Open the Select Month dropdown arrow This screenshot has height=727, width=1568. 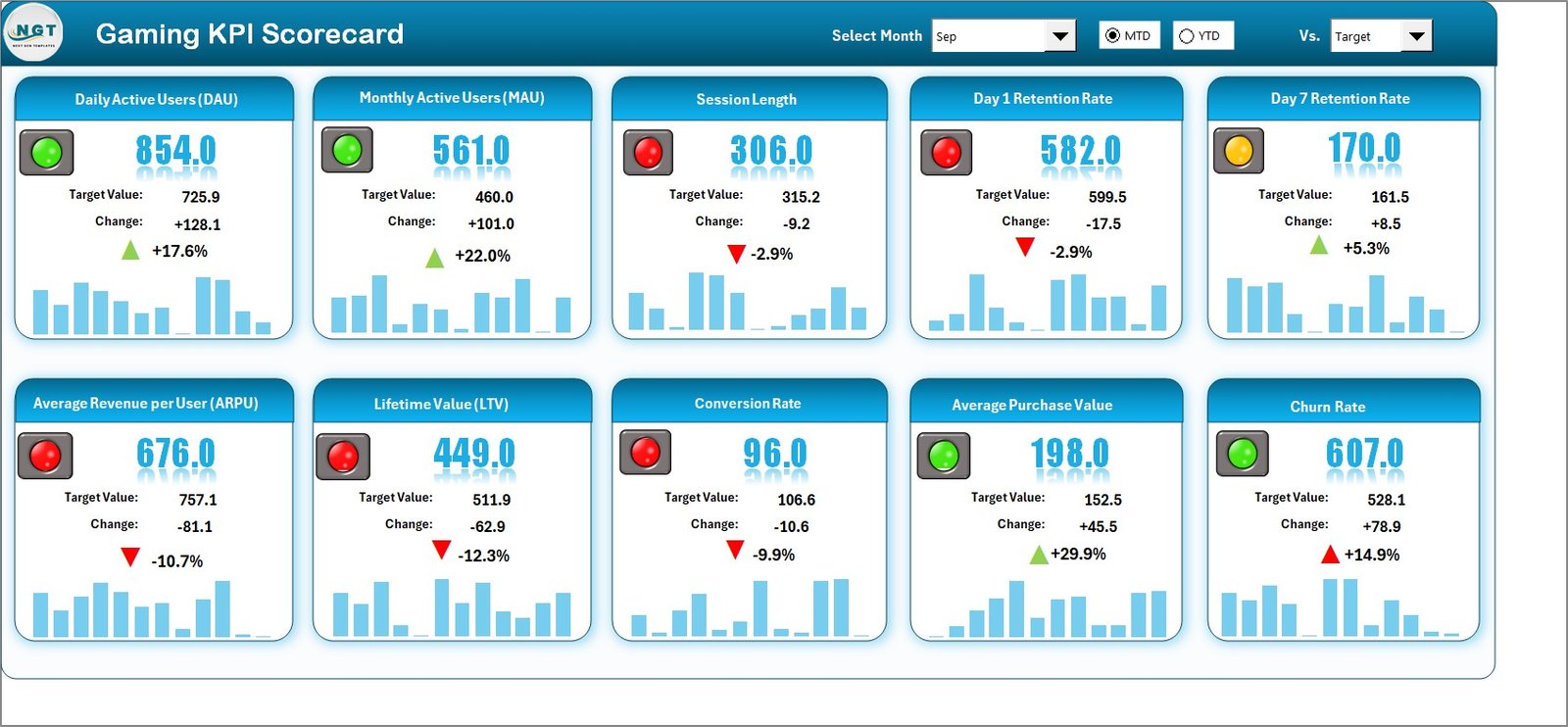[x=1059, y=36]
